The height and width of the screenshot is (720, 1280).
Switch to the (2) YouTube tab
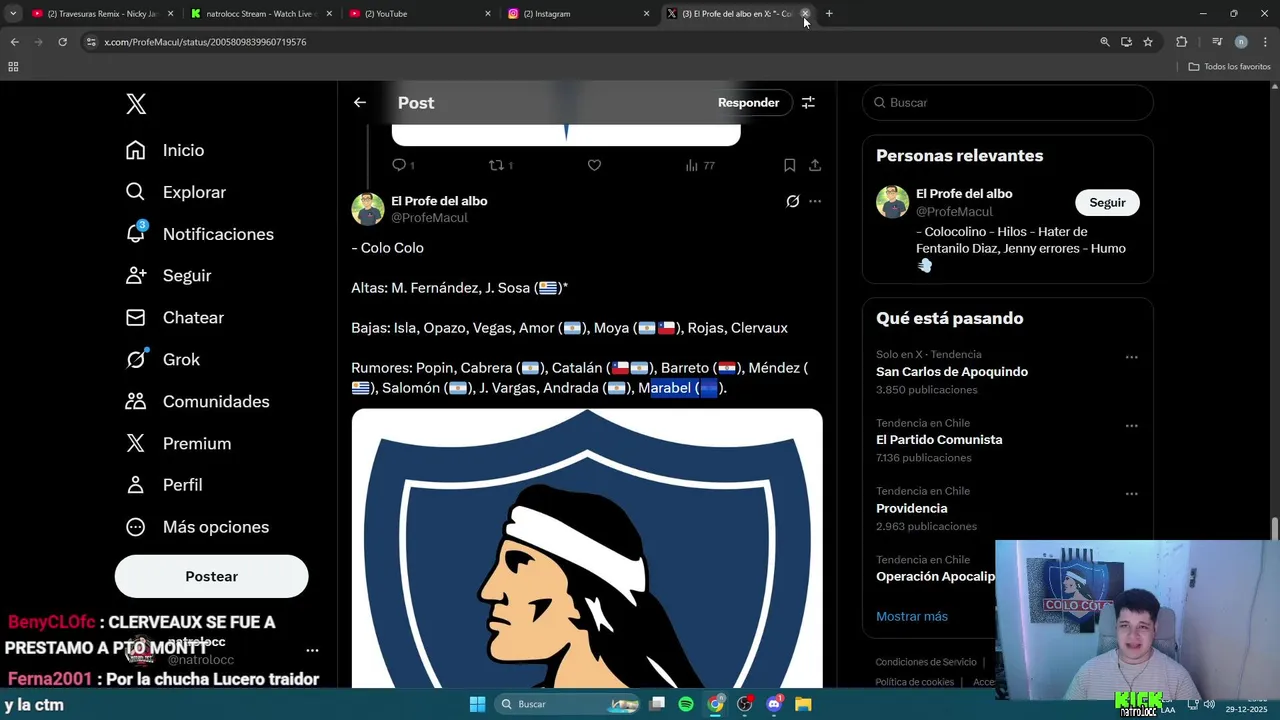(x=420, y=14)
